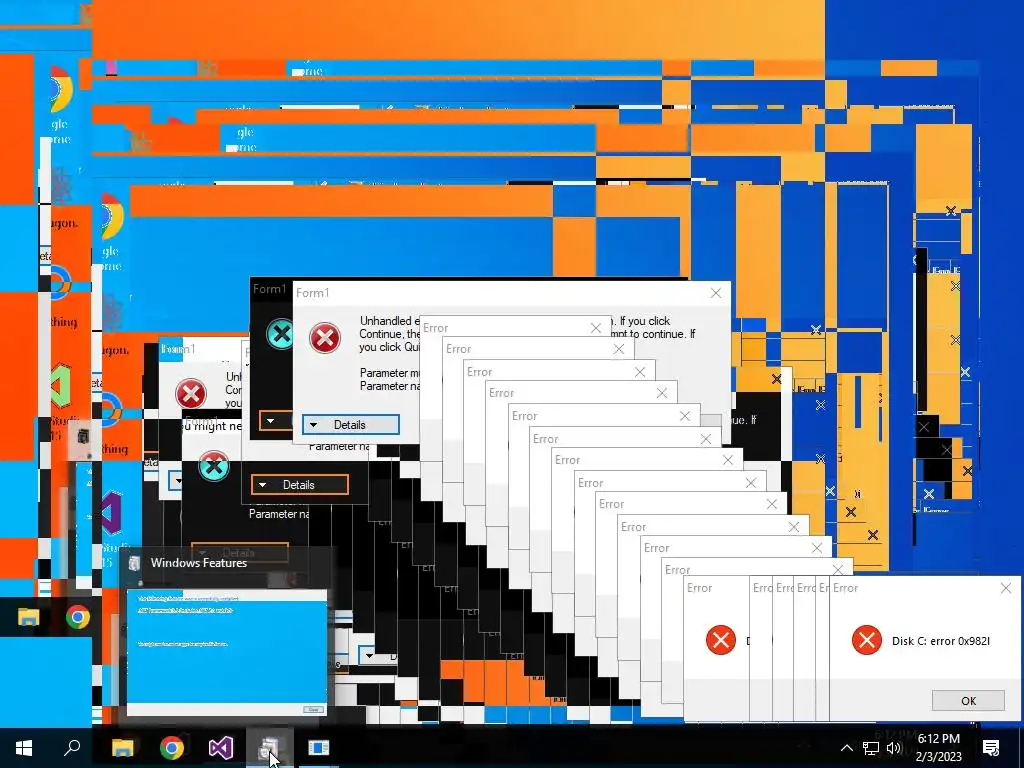The height and width of the screenshot is (768, 1024).
Task: Open taskbar search magnifier
Action: click(72, 747)
